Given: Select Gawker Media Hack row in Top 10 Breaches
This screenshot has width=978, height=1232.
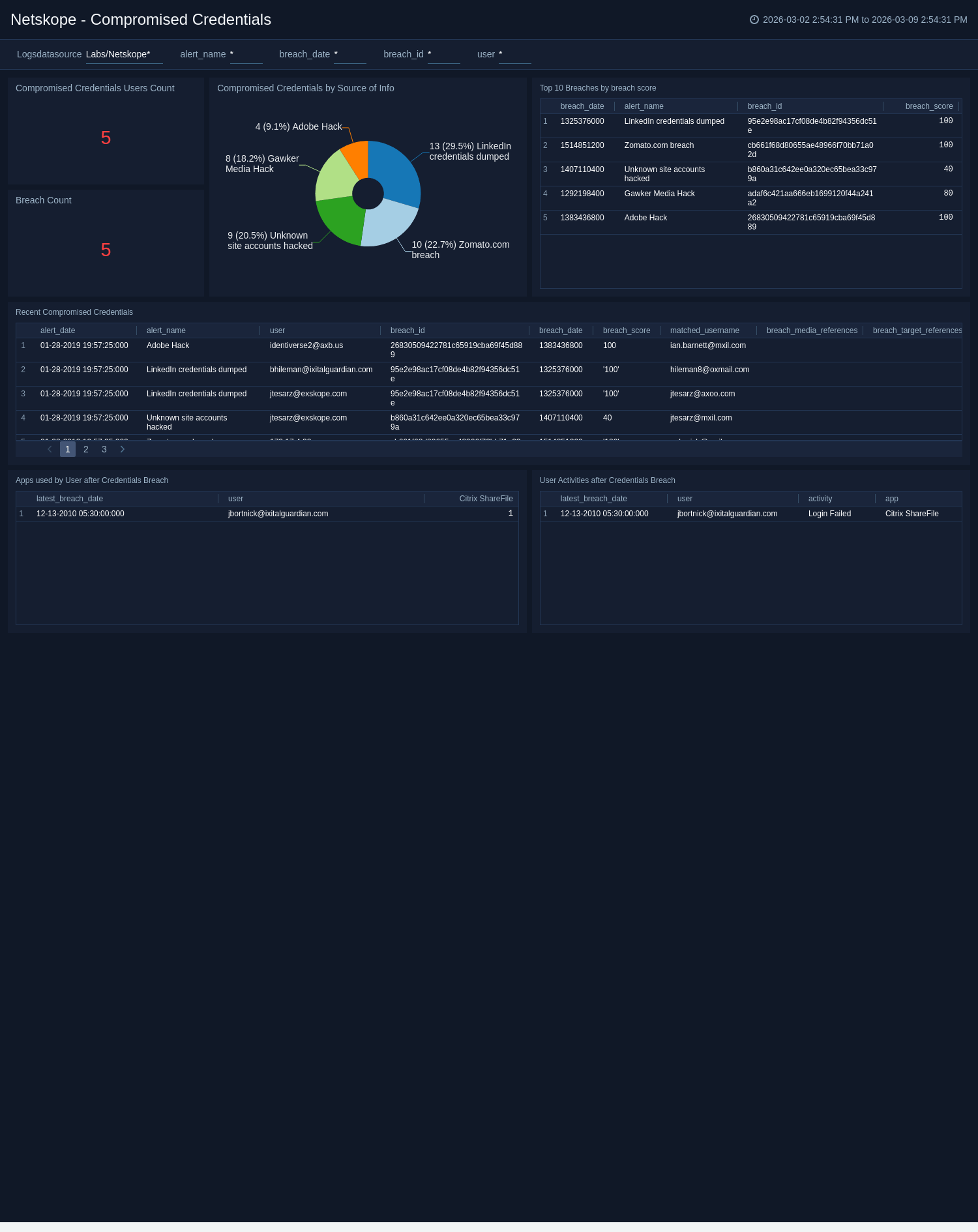Looking at the screenshot, I should 751,198.
